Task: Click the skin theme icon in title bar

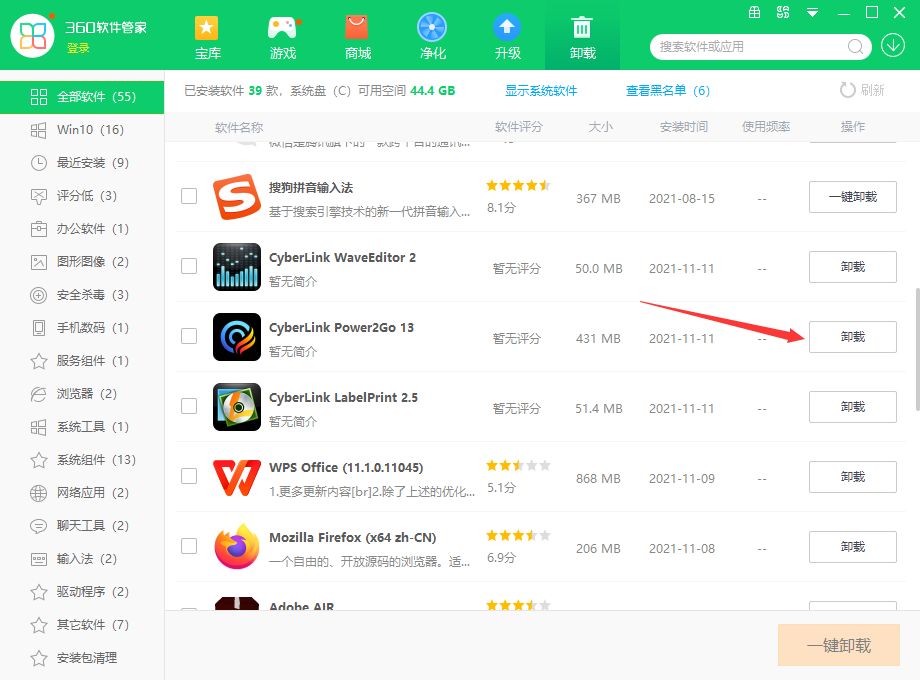Action: pyautogui.click(x=783, y=12)
